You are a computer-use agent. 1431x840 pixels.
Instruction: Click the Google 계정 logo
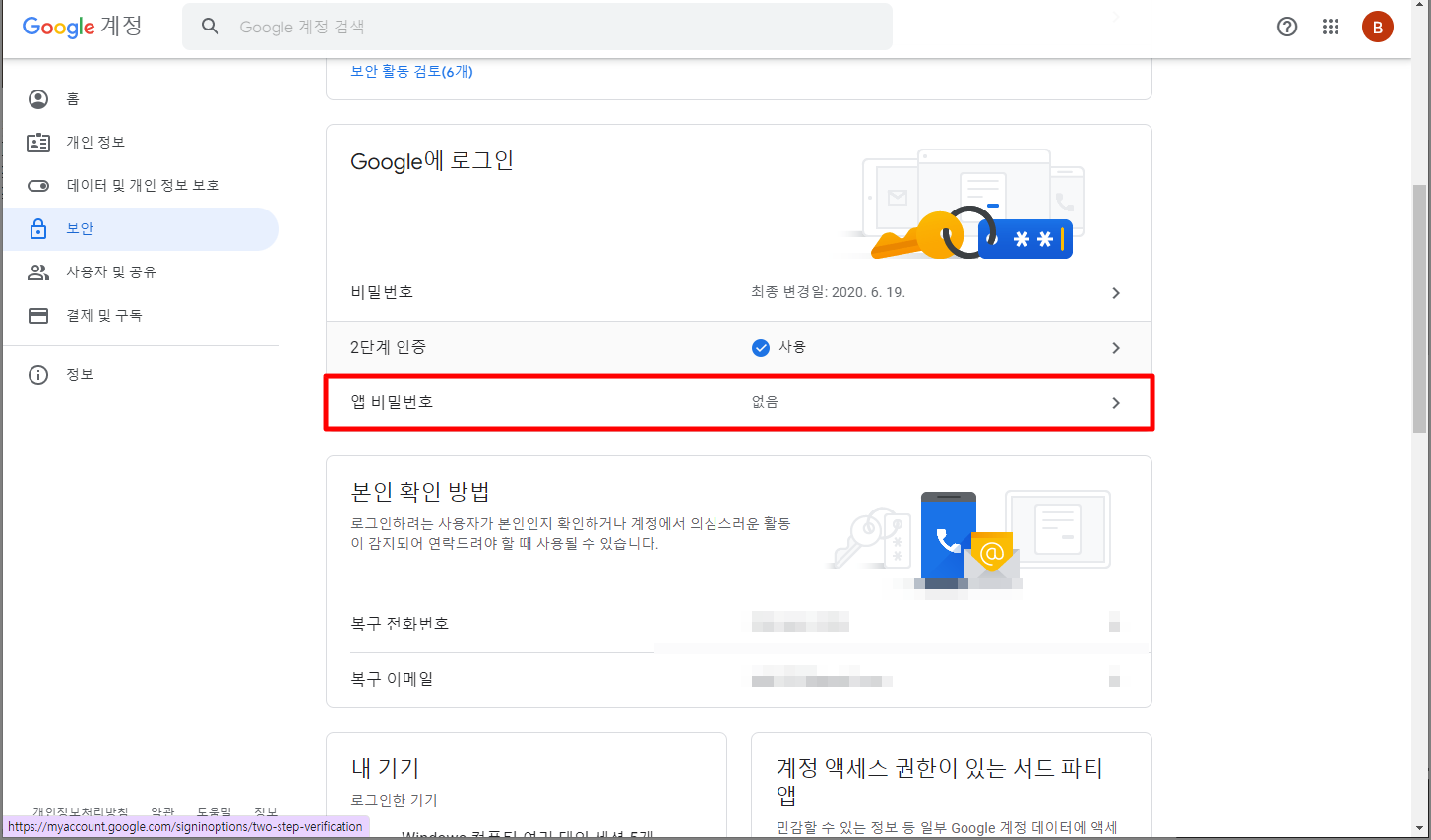[83, 27]
